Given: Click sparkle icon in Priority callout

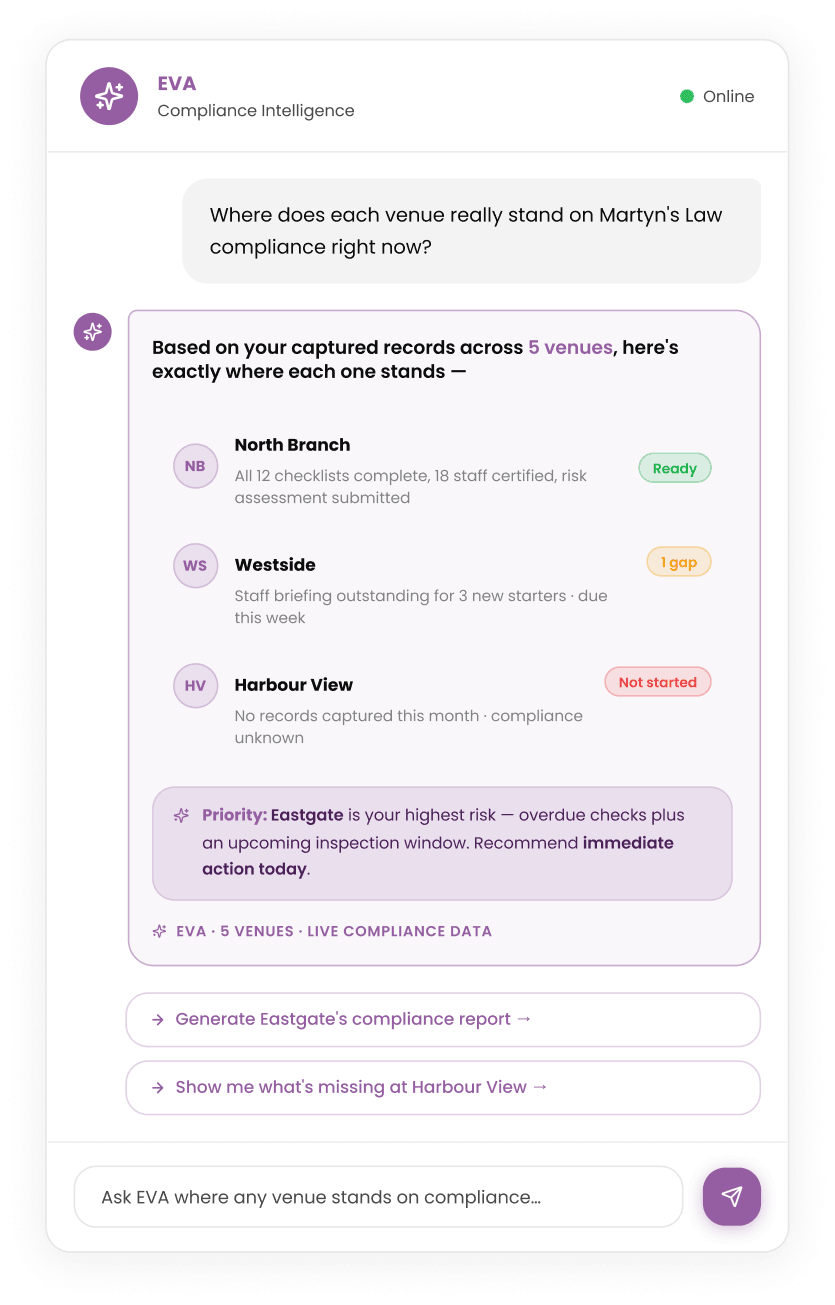Looking at the screenshot, I should [x=181, y=815].
